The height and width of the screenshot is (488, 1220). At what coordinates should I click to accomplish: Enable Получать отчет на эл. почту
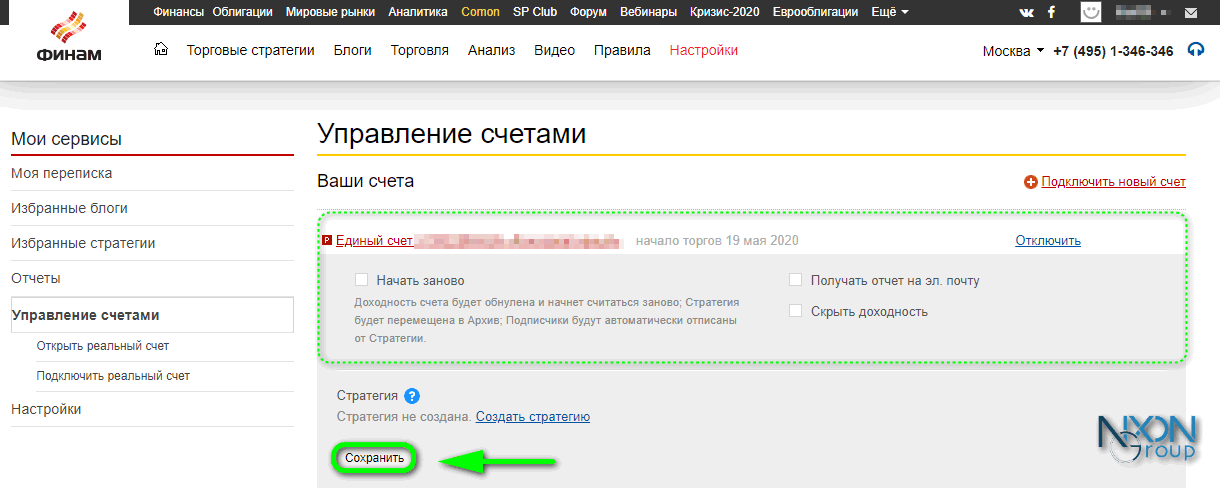pos(796,280)
